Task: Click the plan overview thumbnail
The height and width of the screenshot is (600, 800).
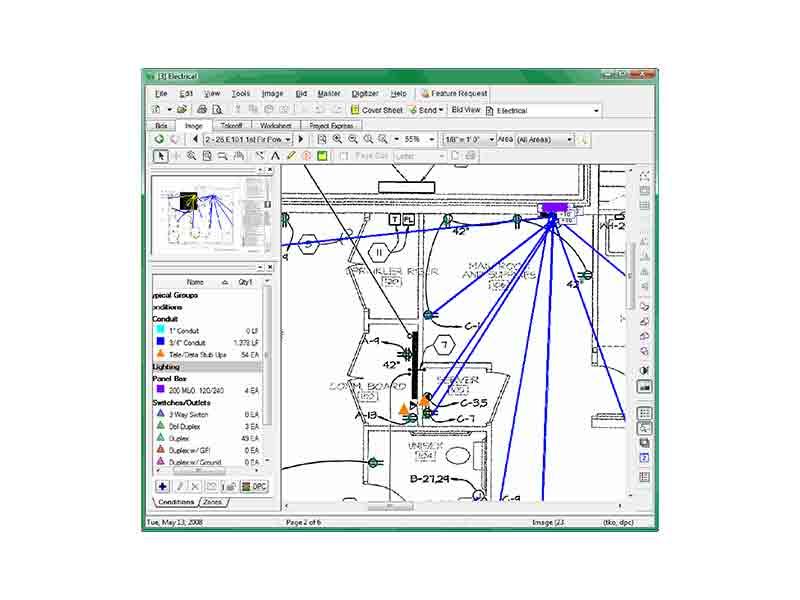Action: [212, 215]
